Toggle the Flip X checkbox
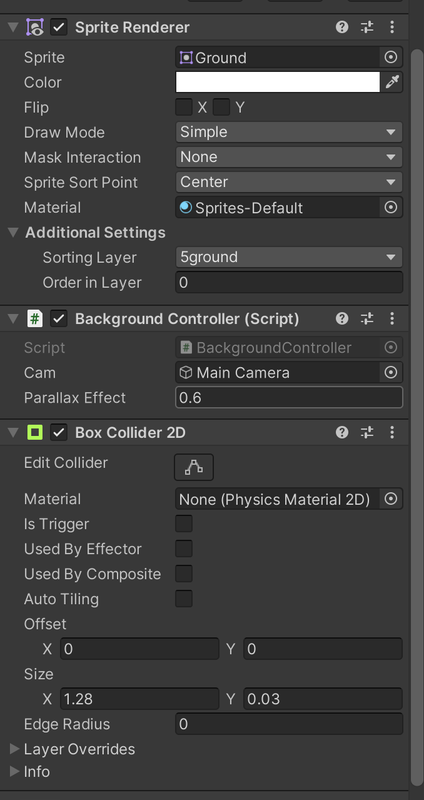The width and height of the screenshot is (424, 800). pos(184,107)
